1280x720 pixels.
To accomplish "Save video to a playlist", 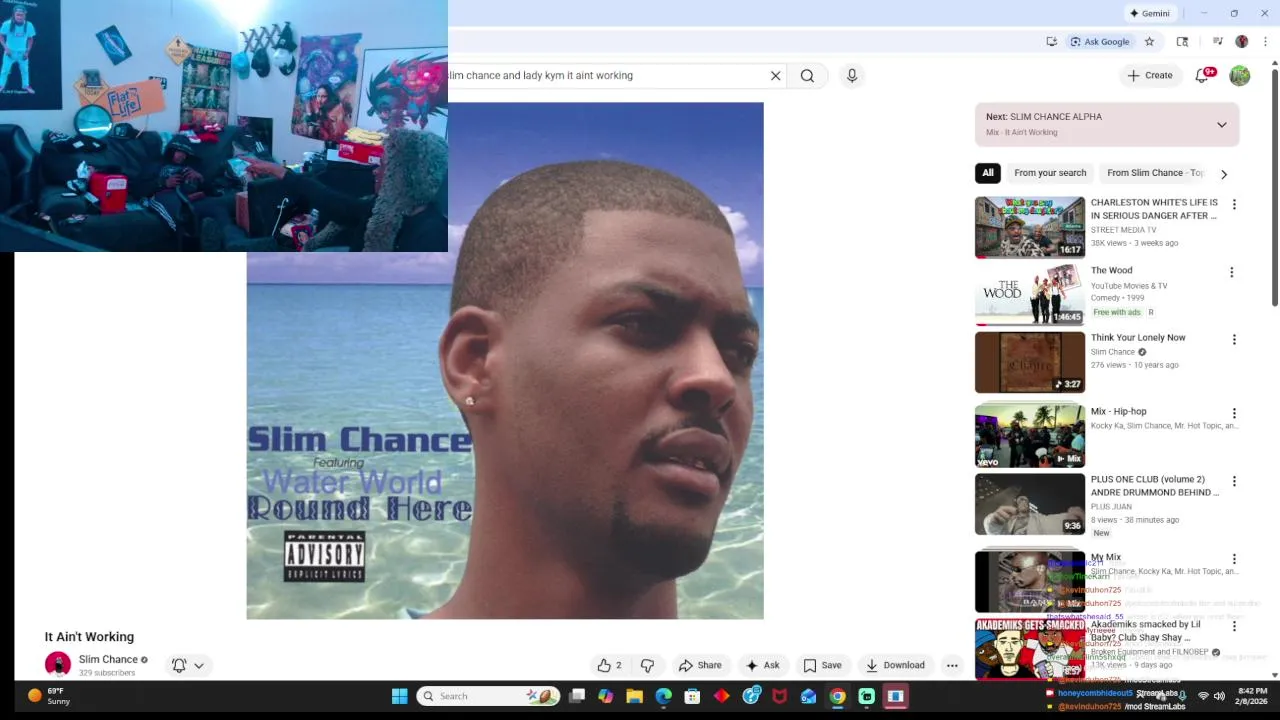I will pos(822,665).
